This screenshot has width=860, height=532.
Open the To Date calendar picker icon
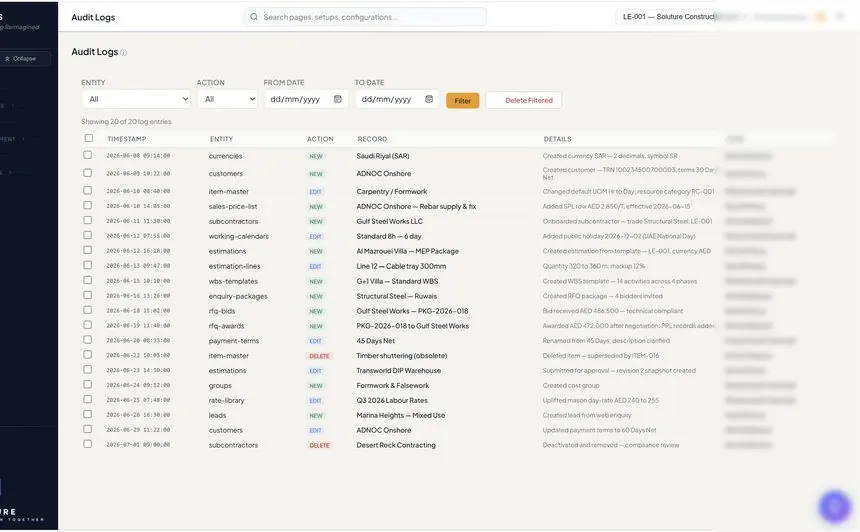click(x=429, y=99)
